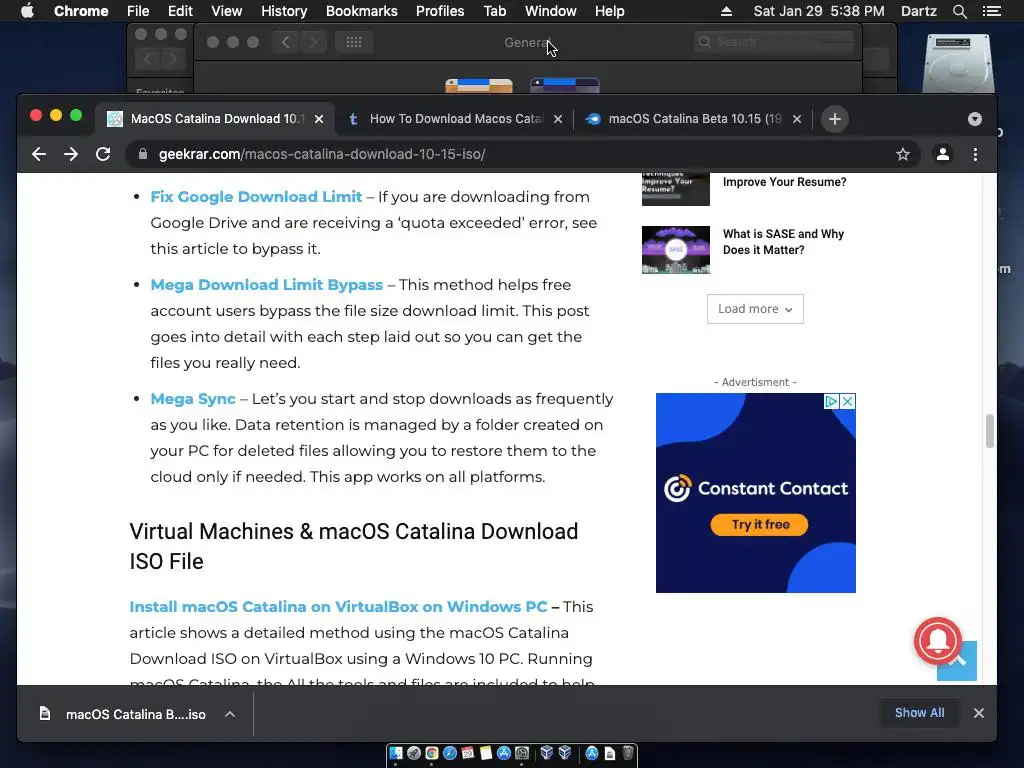Click the Try it free ad button
Viewport: 1024px width, 768px height.
(760, 524)
